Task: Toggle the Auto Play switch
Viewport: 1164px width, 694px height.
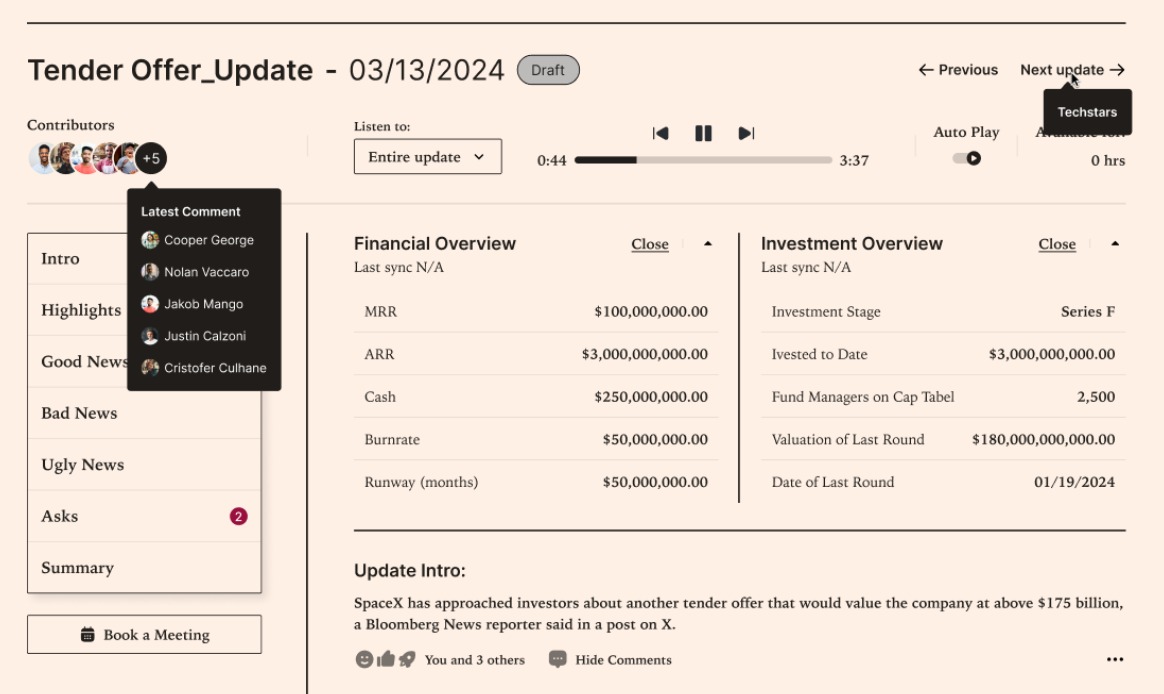Action: tap(966, 157)
